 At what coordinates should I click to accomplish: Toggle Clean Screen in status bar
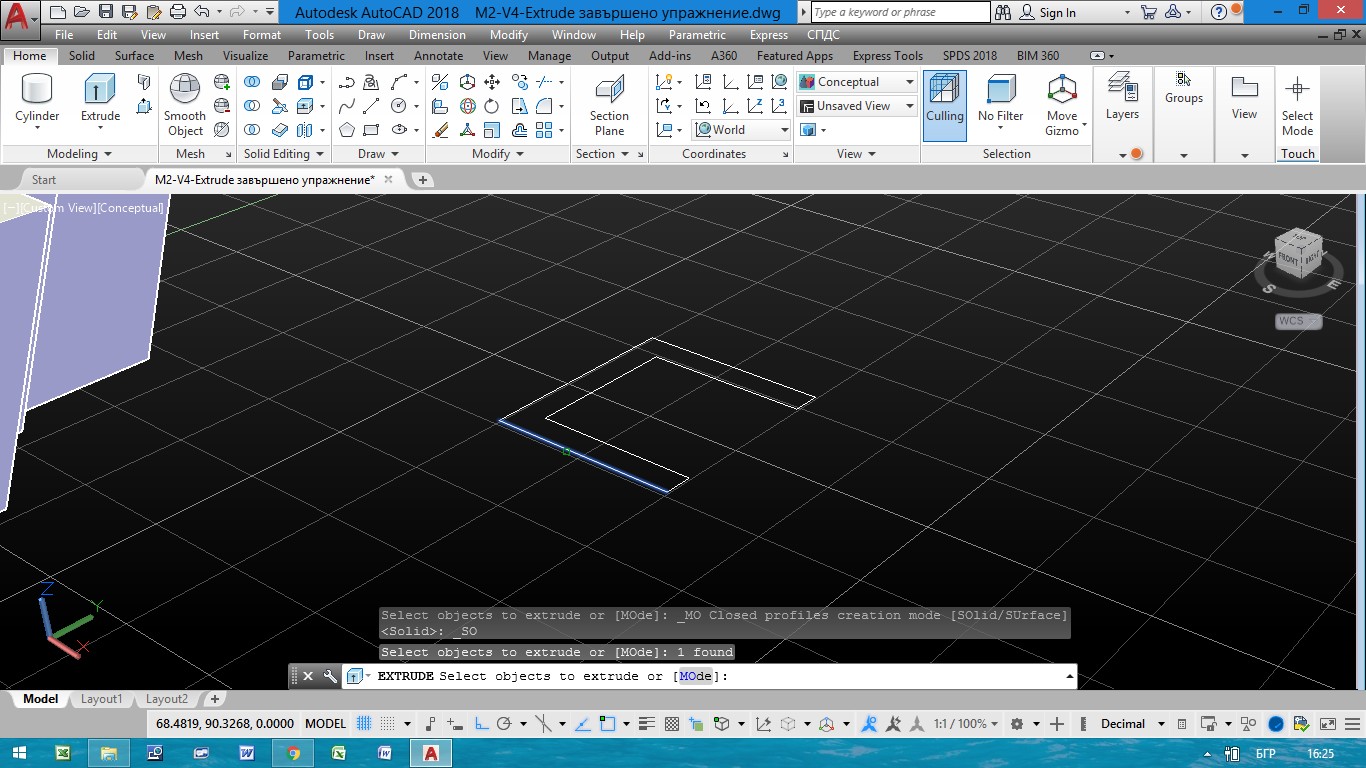click(x=1328, y=724)
